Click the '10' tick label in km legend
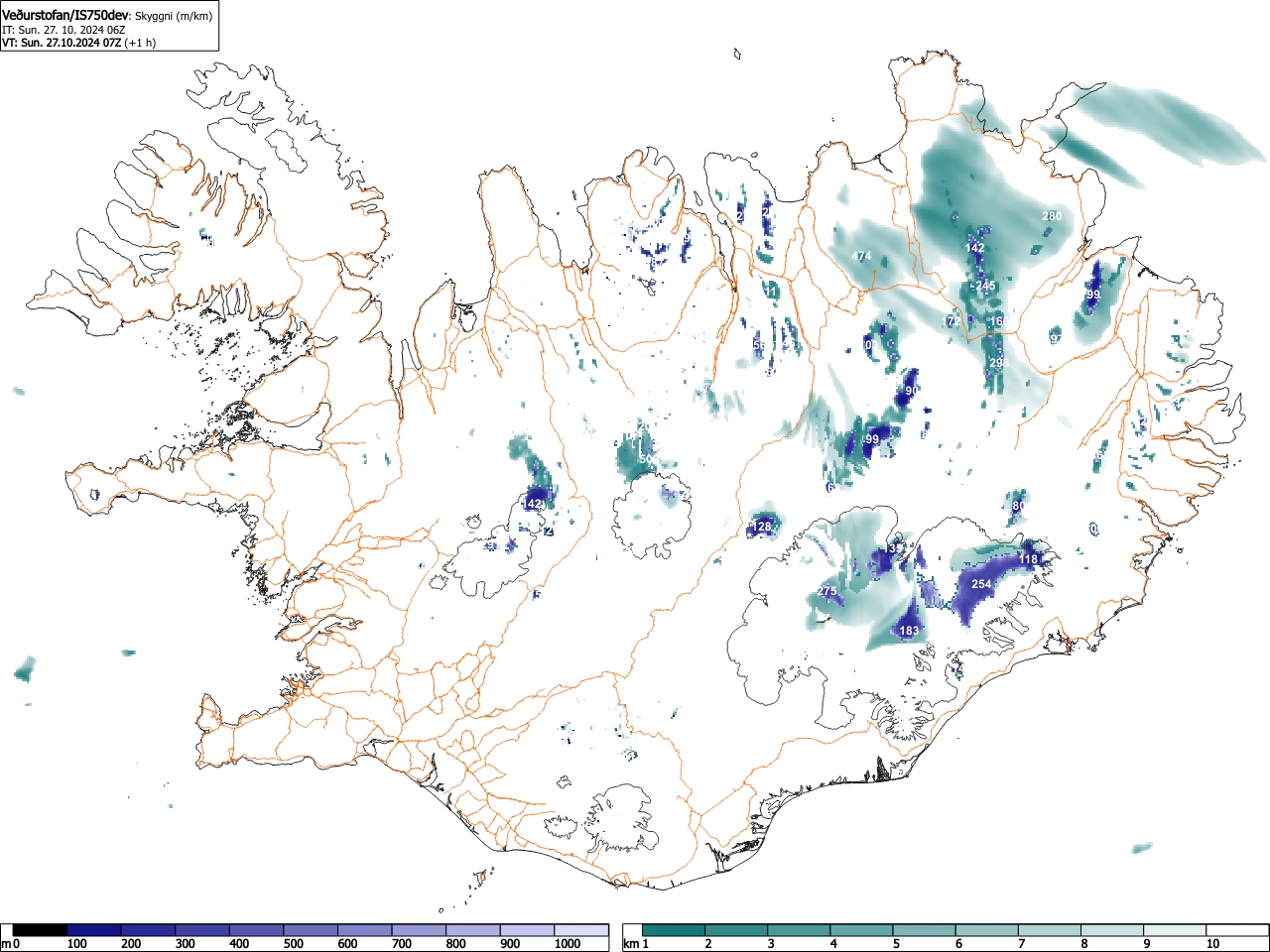The height and width of the screenshot is (952, 1270). (1212, 944)
